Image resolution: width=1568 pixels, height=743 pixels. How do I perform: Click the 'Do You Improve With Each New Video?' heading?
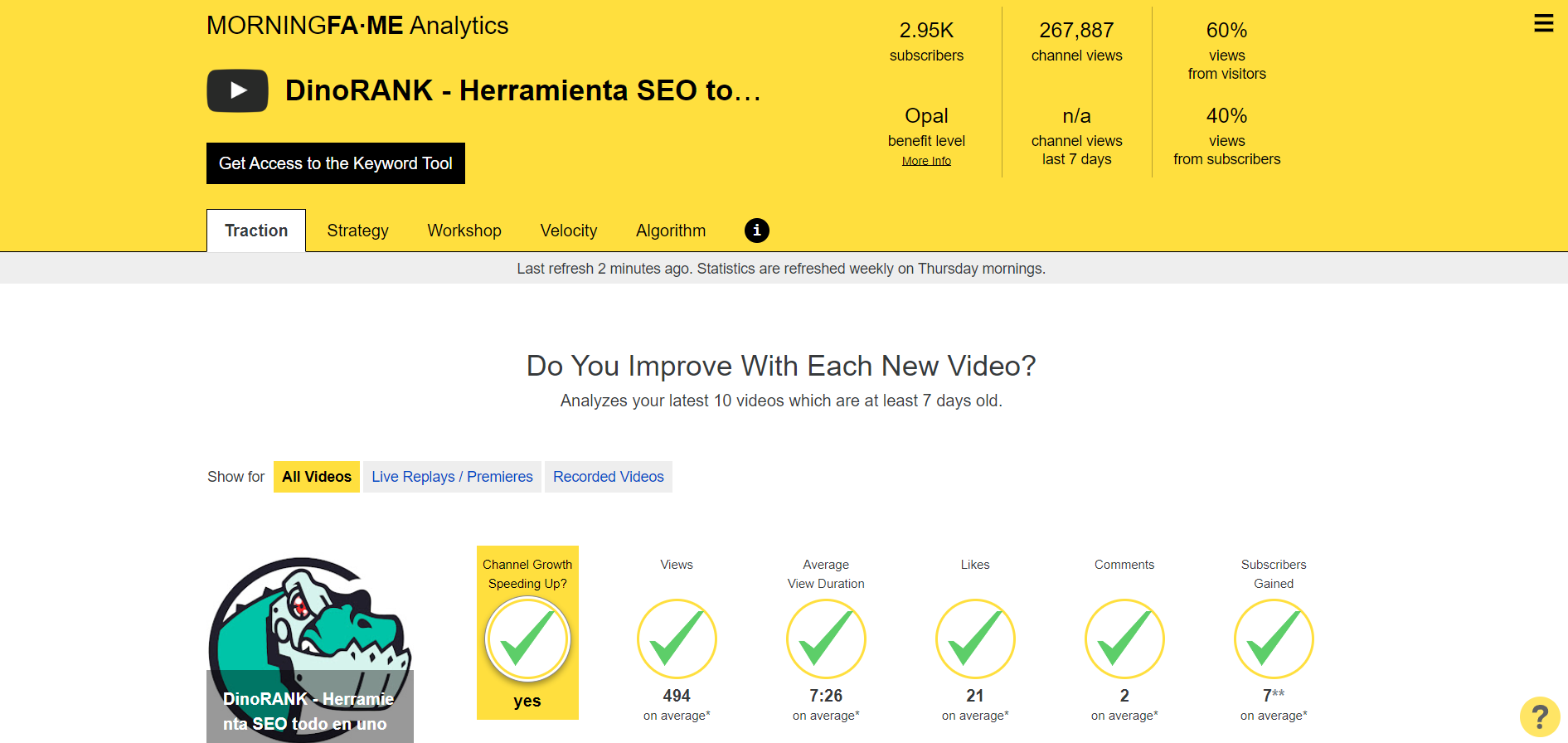[x=781, y=366]
